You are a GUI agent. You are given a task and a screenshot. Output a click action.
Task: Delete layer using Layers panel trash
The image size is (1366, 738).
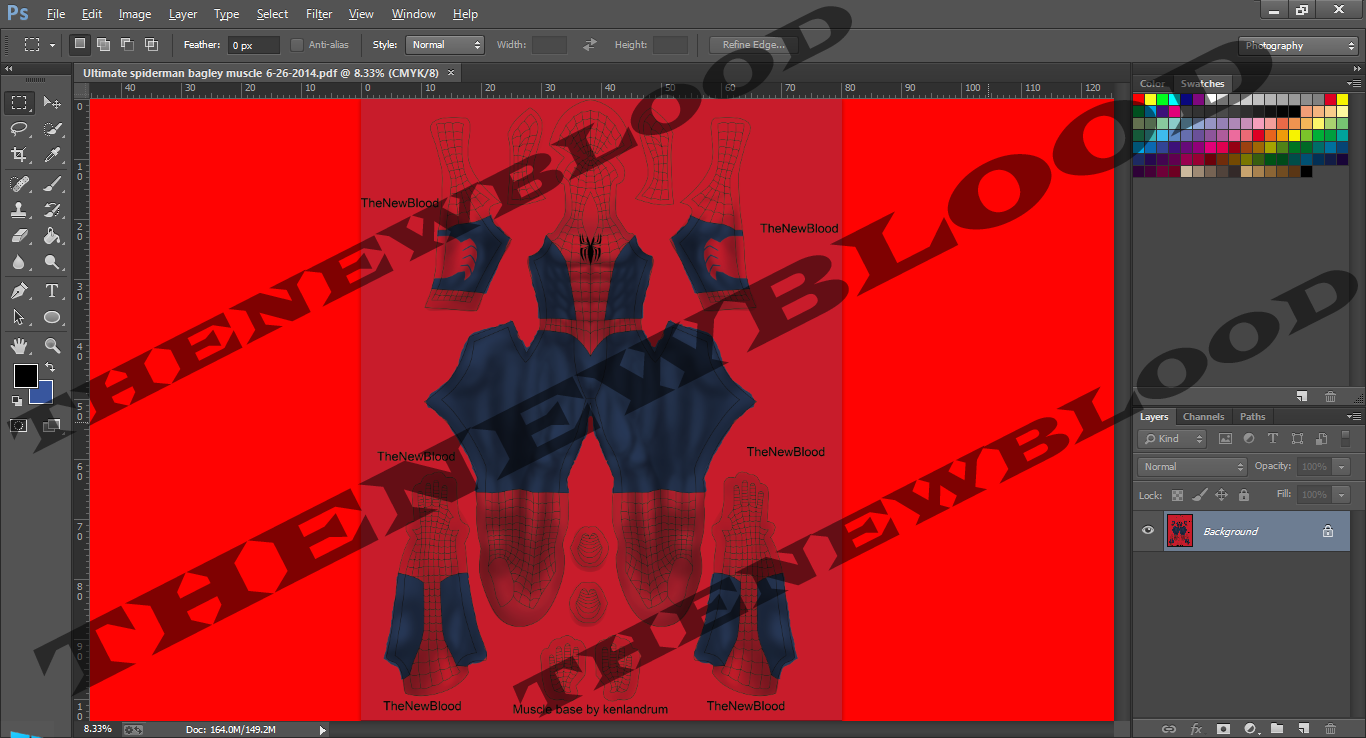tap(1330, 729)
